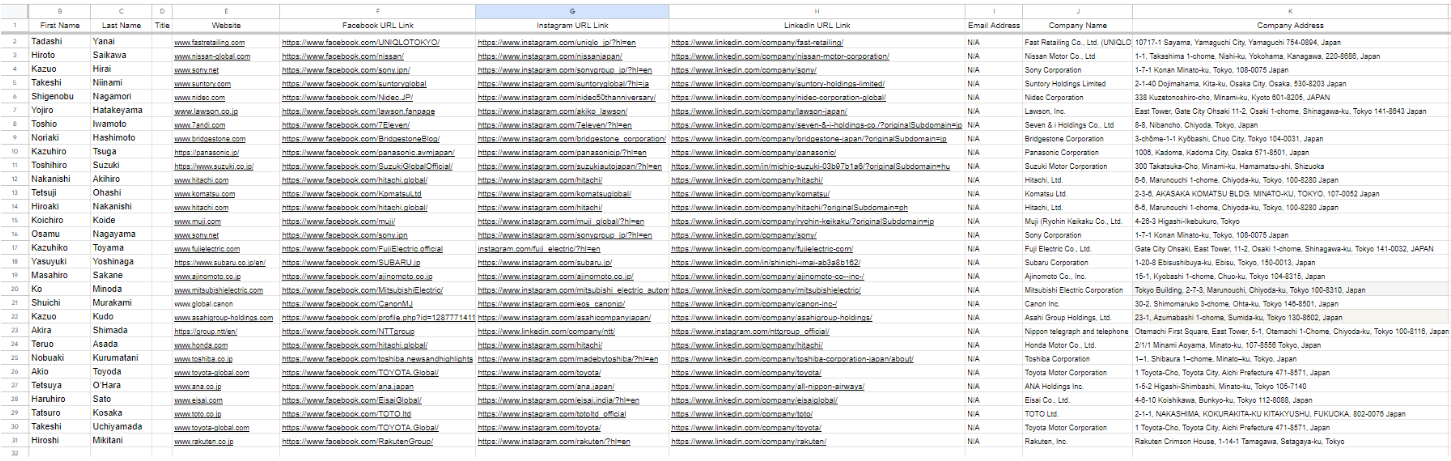The image size is (1451, 461).
Task: Open the facebook.com/UNIQLOTOKYO/ link
Action: click(360, 43)
